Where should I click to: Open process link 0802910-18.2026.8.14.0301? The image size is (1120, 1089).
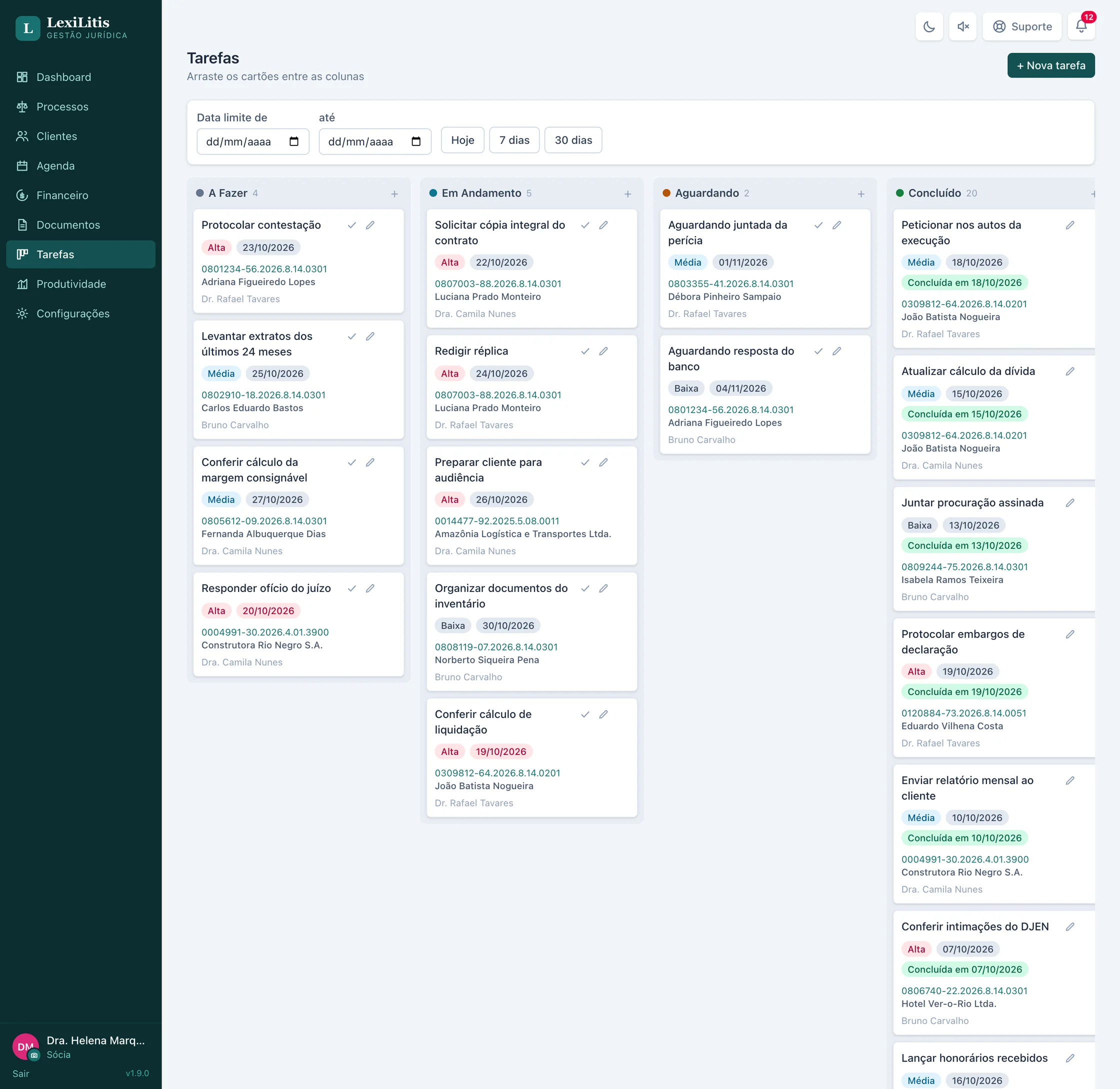coord(263,395)
